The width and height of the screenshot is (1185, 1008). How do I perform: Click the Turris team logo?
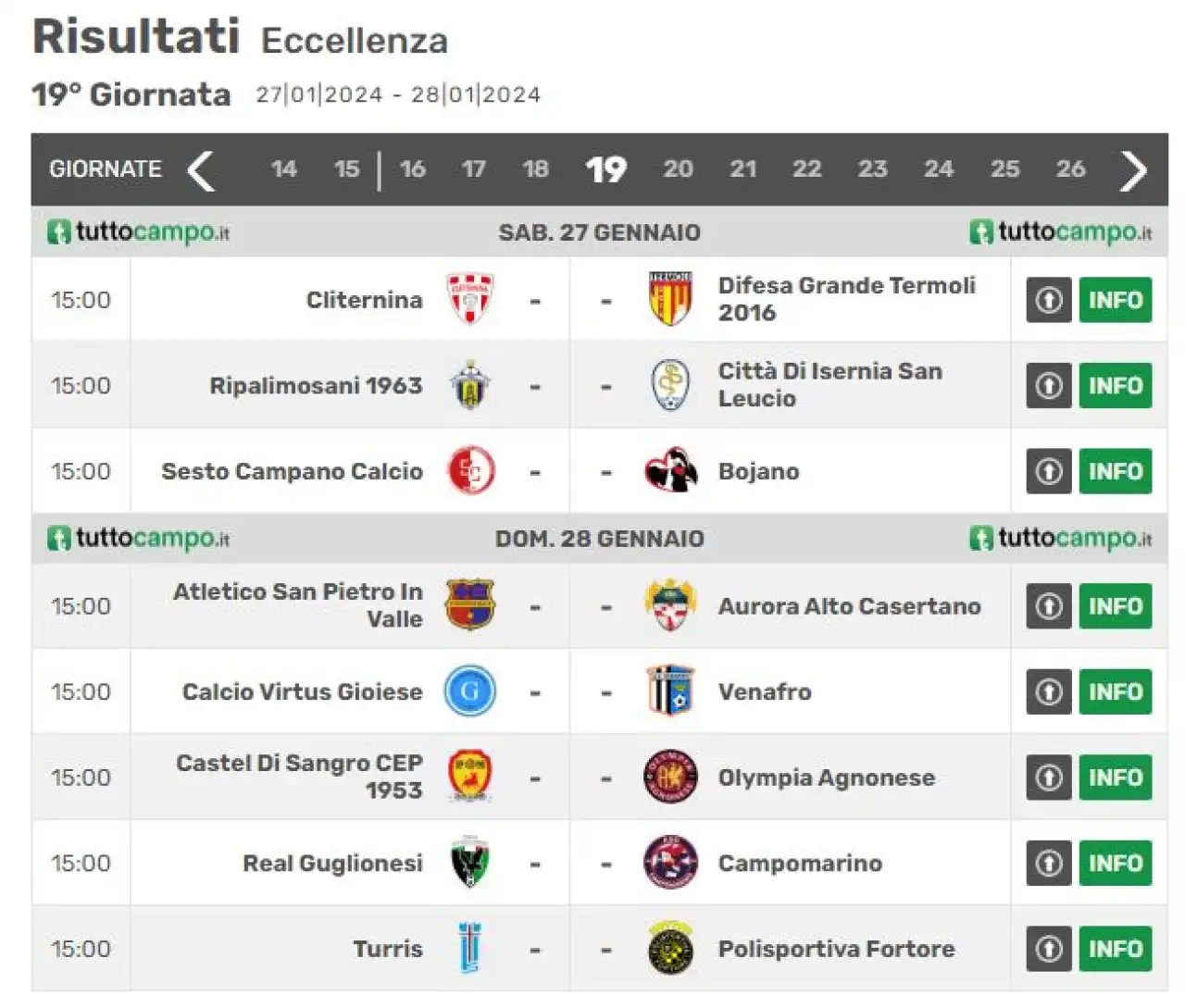coord(470,948)
